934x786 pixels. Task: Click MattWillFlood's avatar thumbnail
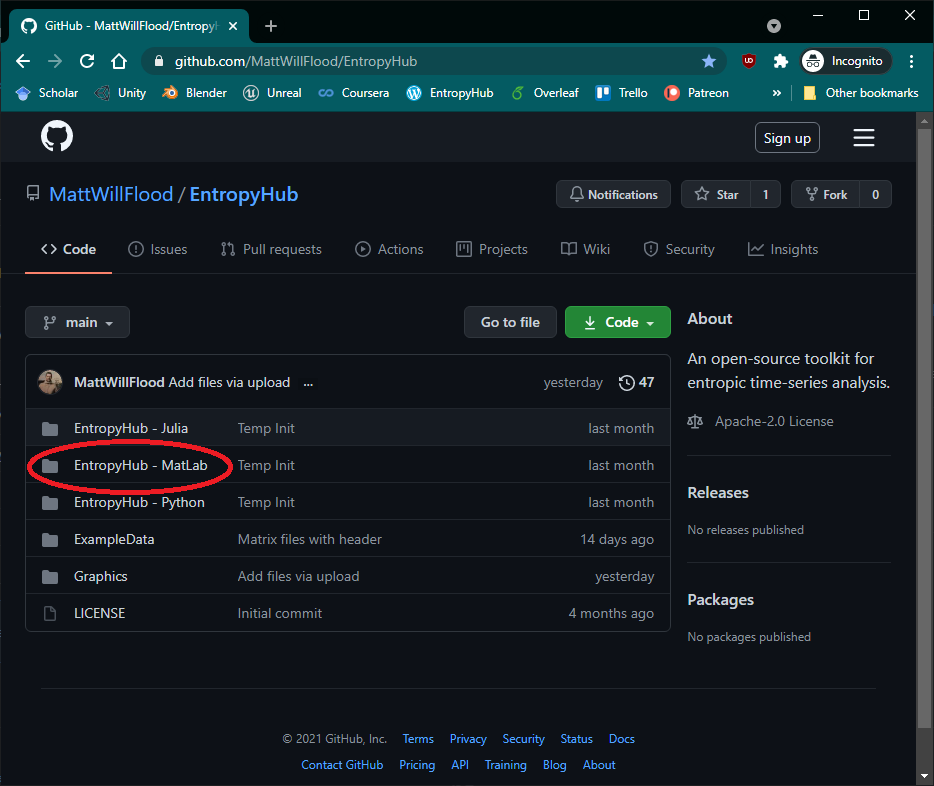(50, 382)
